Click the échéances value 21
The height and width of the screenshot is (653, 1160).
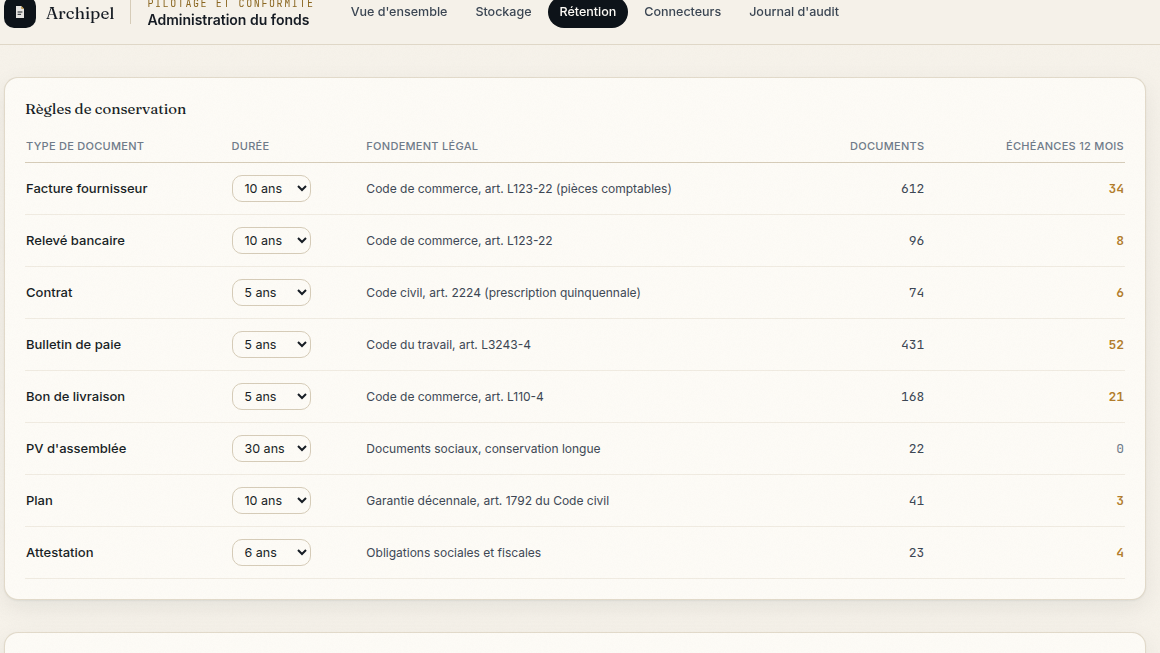[x=1116, y=396]
